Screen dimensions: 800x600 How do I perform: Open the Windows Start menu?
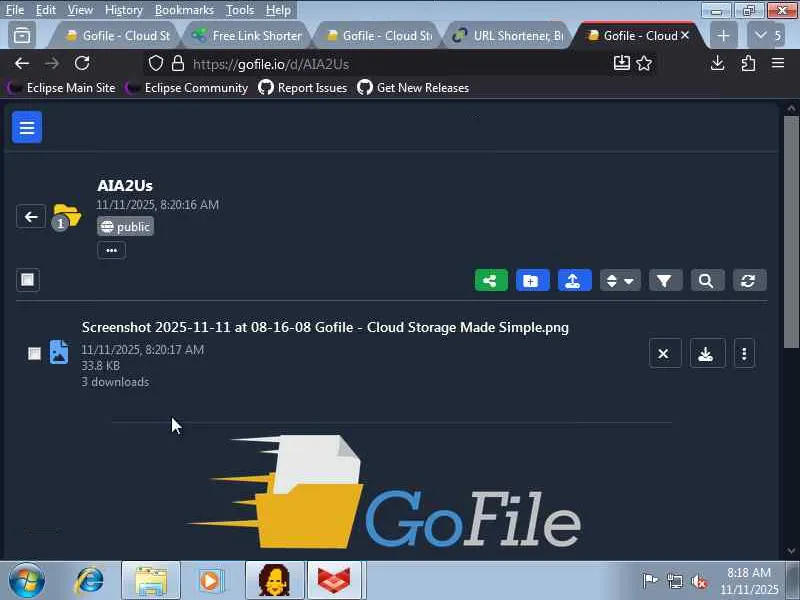point(26,581)
